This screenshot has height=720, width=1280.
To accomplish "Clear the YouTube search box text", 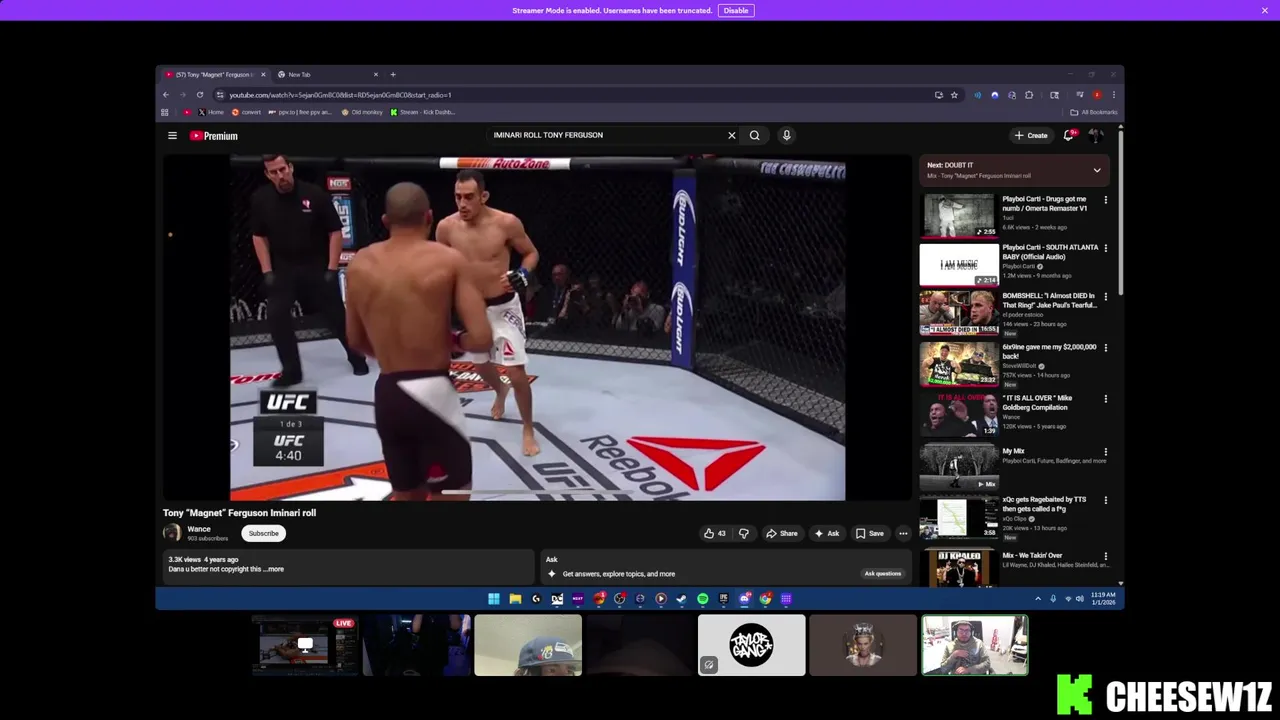I will tap(731, 135).
